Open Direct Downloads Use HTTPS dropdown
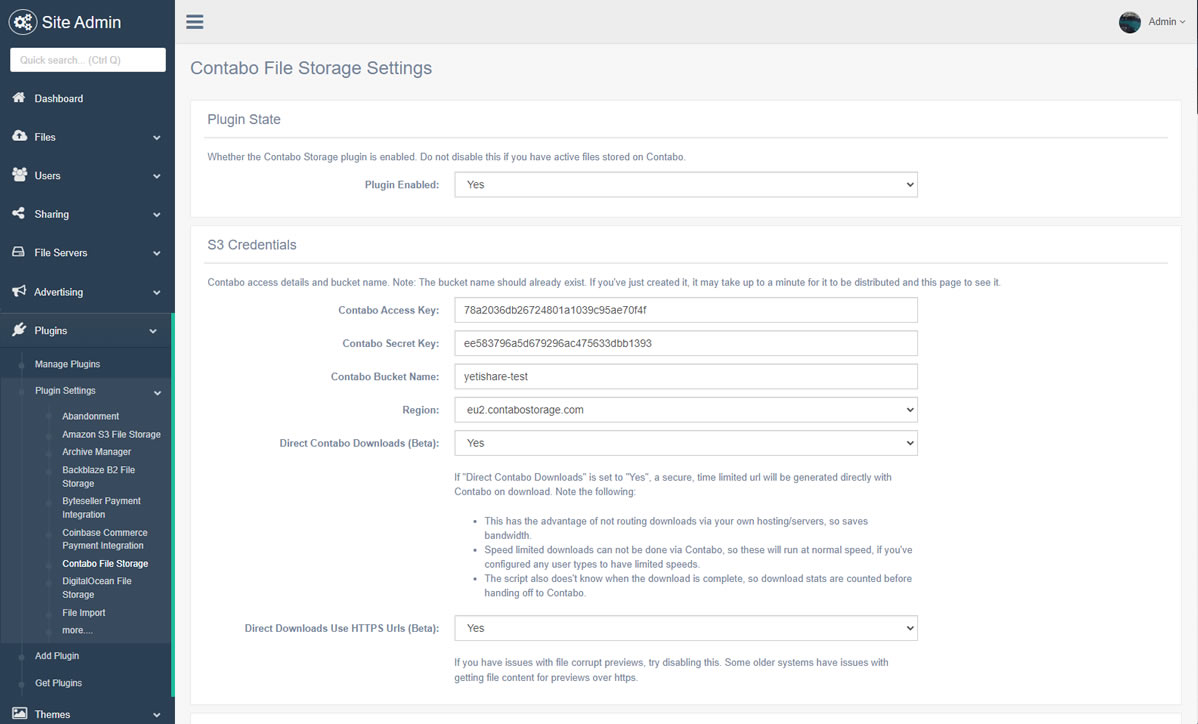This screenshot has height=724, width=1198. point(685,629)
